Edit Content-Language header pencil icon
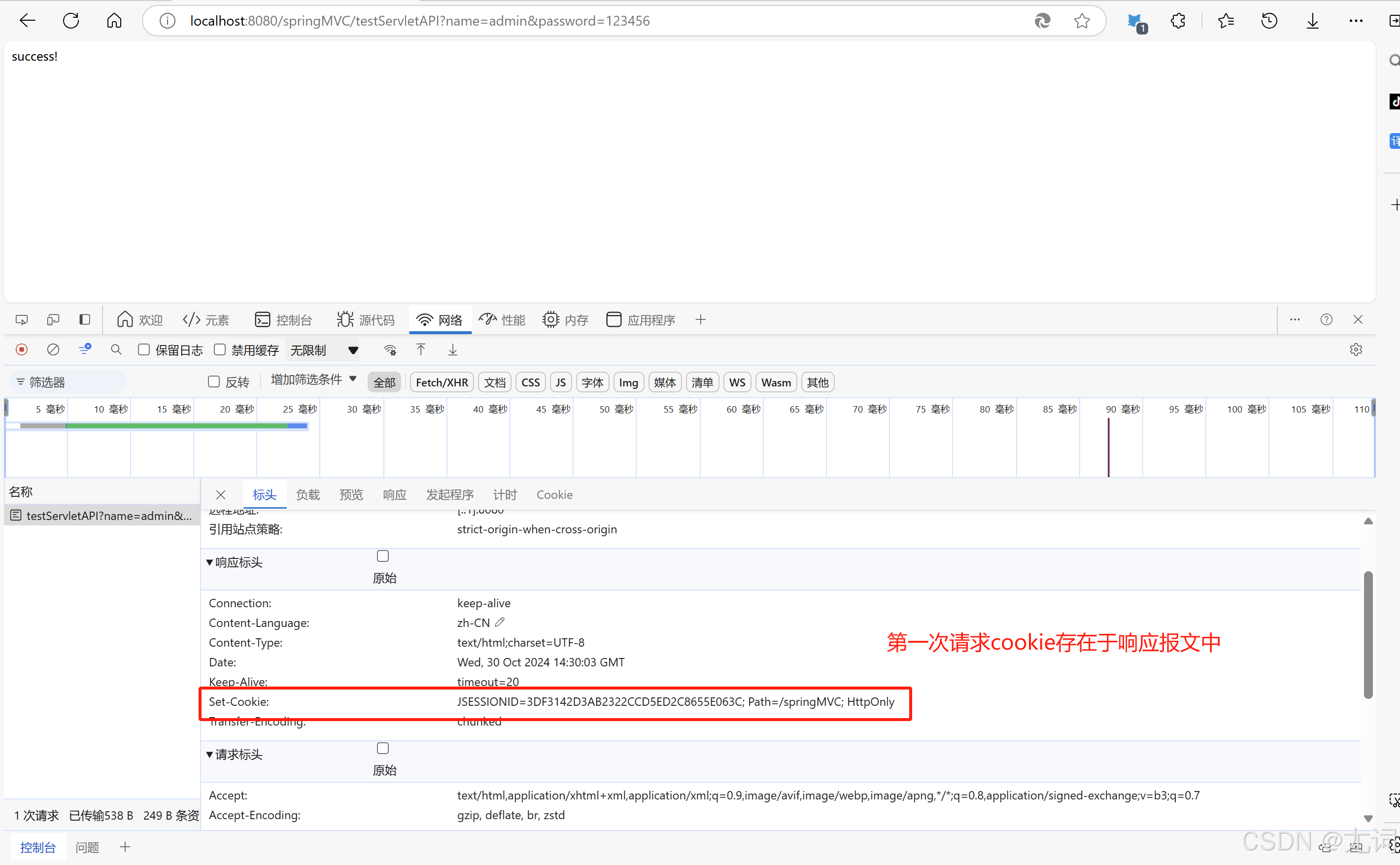 coord(500,622)
